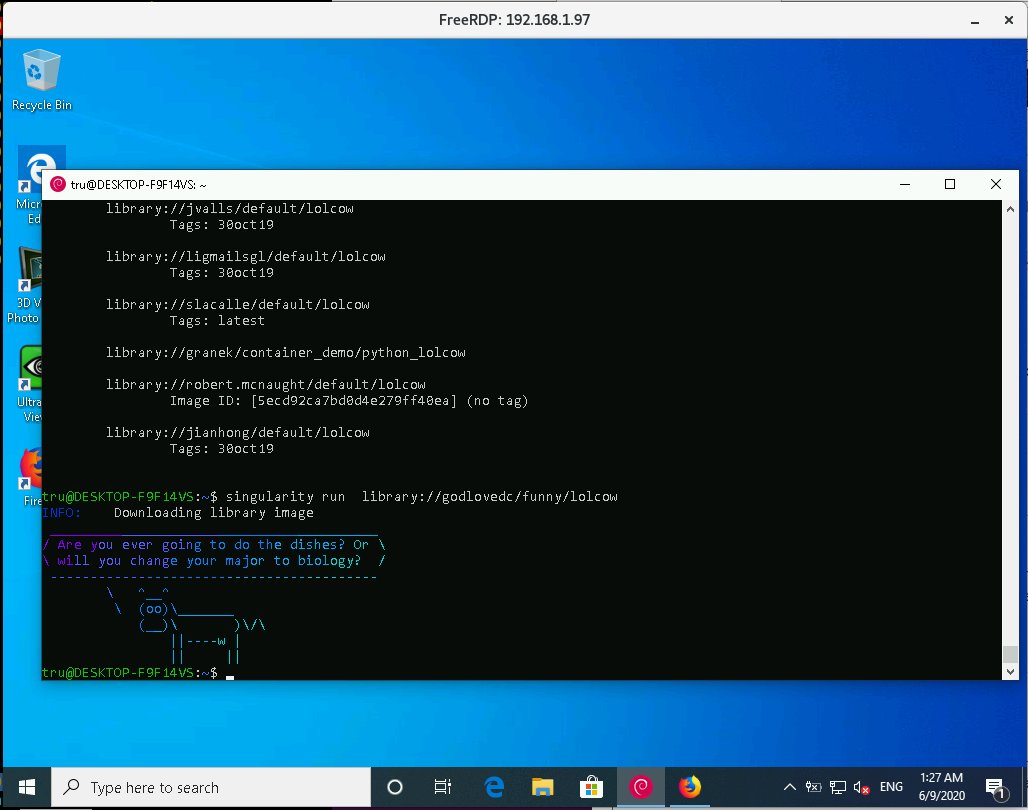Open the Debian WSL app from the taskbar
1028x810 pixels.
pos(640,786)
